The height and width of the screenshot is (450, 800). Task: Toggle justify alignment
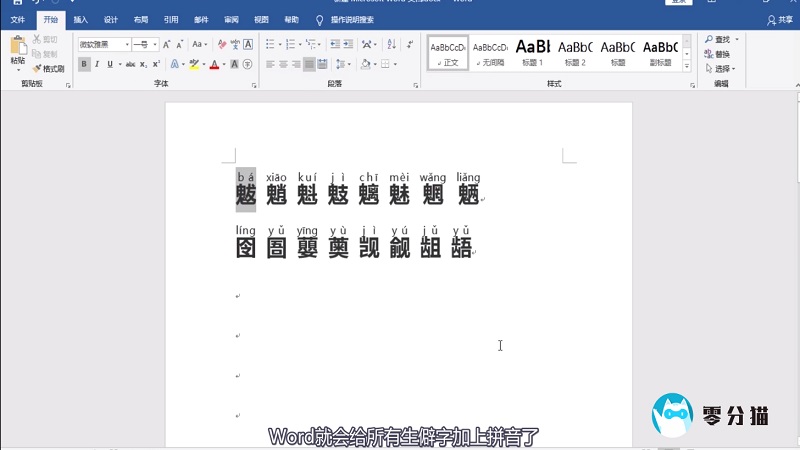[x=309, y=64]
